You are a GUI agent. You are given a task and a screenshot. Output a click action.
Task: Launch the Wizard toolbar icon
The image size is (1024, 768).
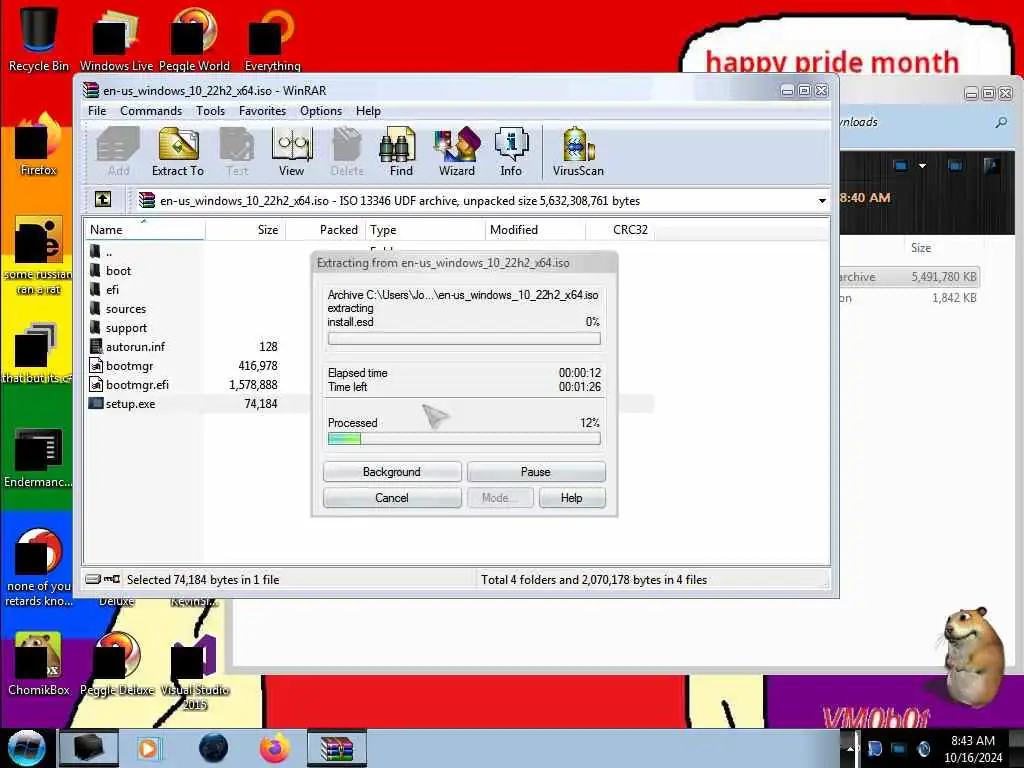(x=456, y=152)
